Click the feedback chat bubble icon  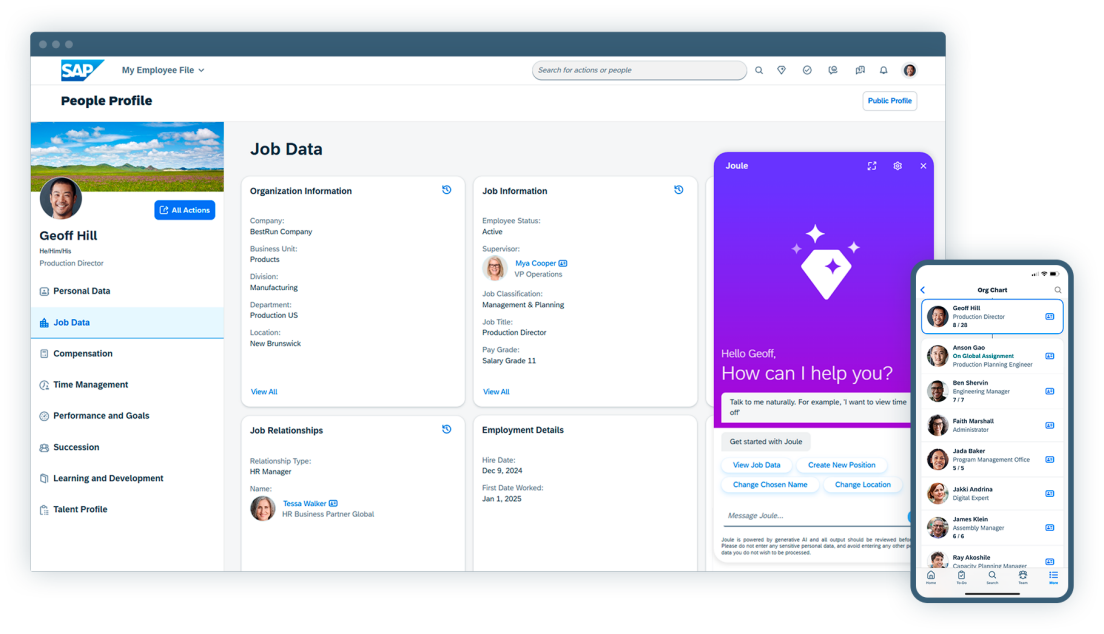tap(833, 70)
